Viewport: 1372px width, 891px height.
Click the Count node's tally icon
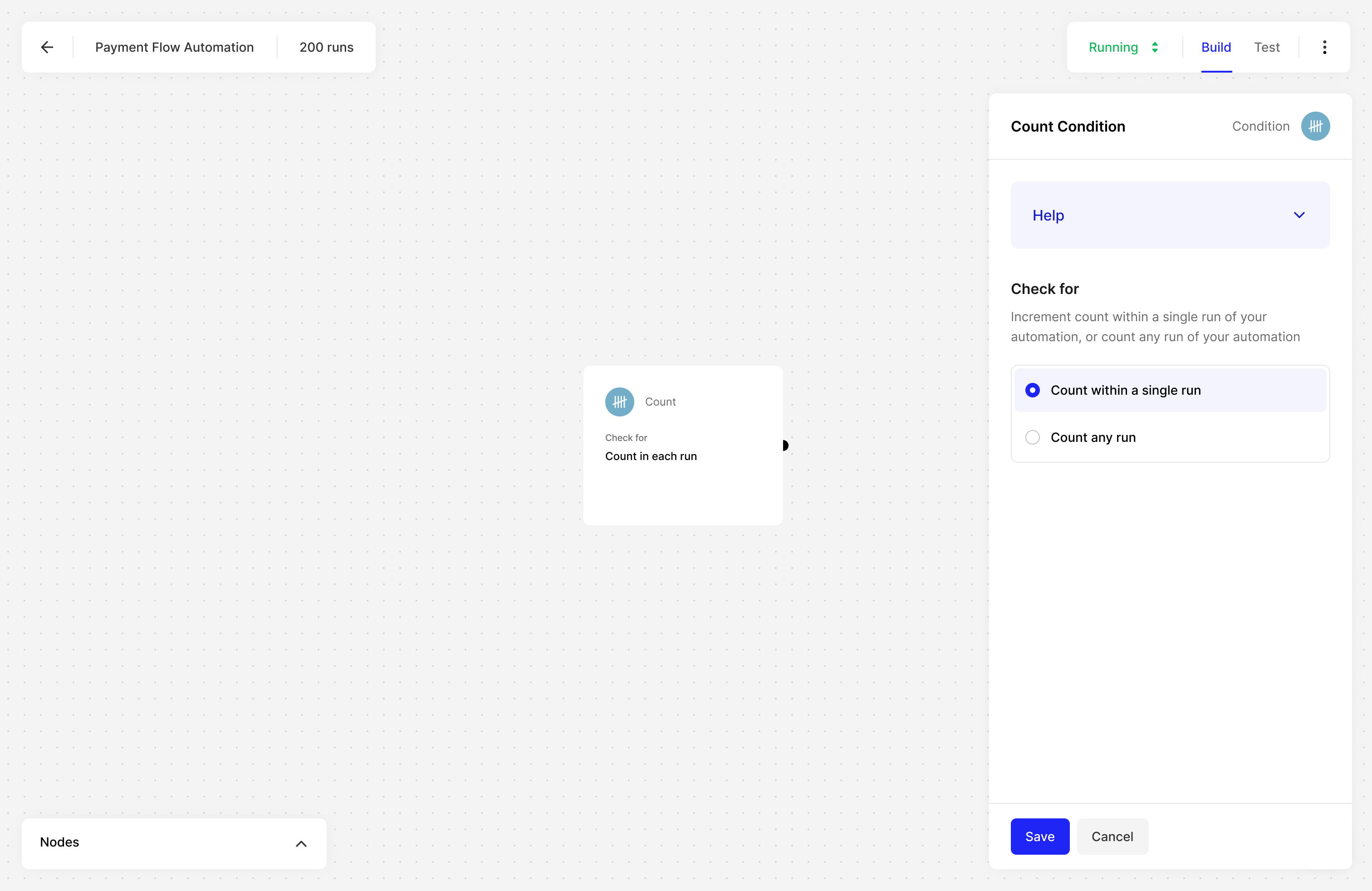point(619,401)
